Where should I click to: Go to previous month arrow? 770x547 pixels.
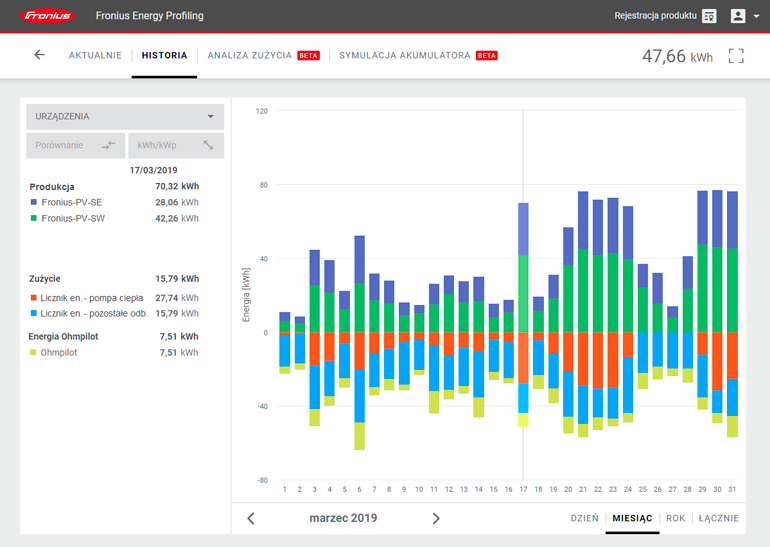tap(251, 519)
